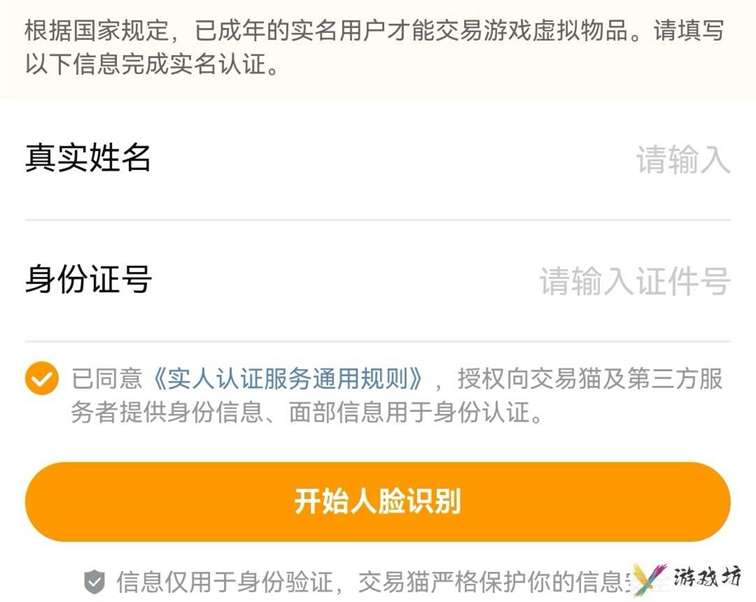The width and height of the screenshot is (756, 602).
Task: Click the 根据国家规定 notice banner text
Action: pos(96,30)
